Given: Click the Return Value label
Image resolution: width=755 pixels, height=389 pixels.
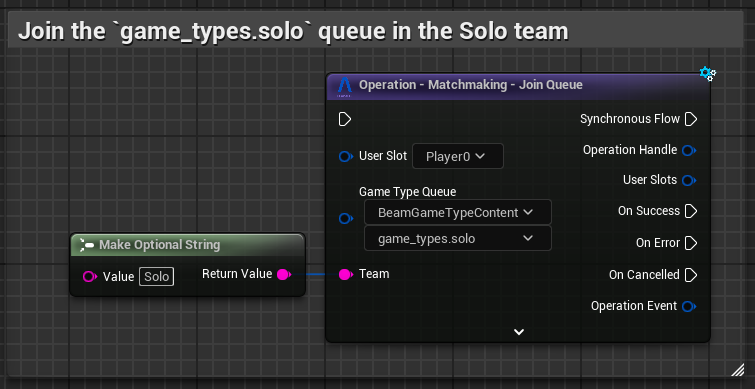Looking at the screenshot, I should pyautogui.click(x=237, y=274).
